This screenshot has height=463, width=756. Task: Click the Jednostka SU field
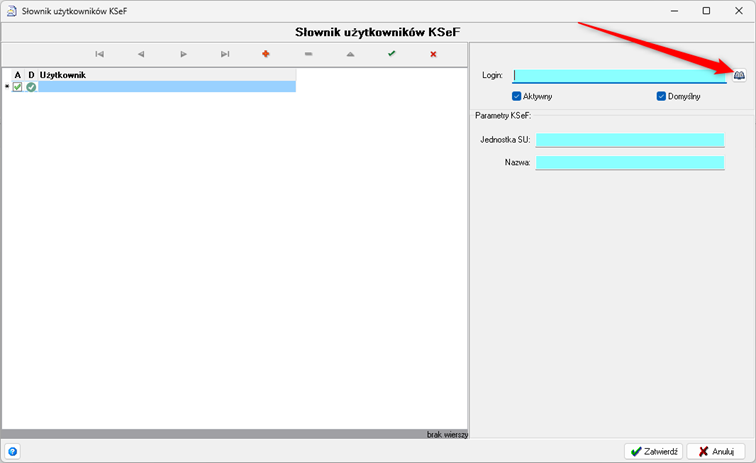[629, 140]
